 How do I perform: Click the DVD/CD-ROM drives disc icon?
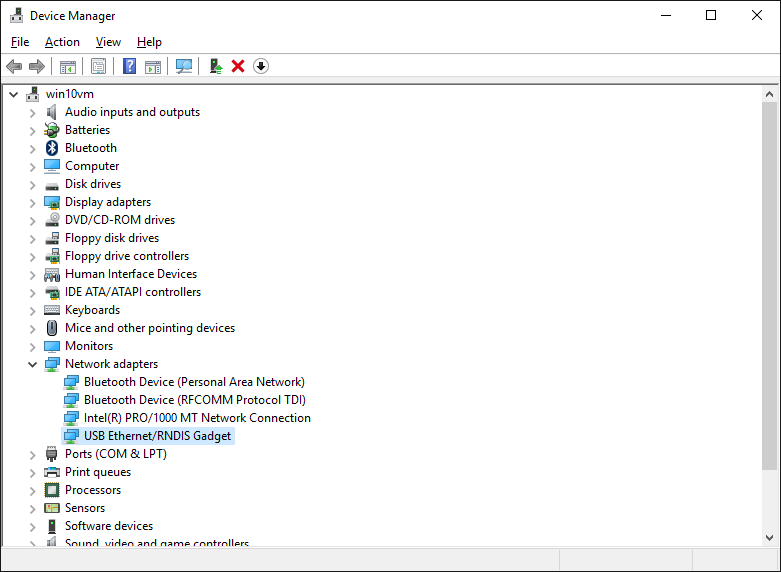[52, 220]
